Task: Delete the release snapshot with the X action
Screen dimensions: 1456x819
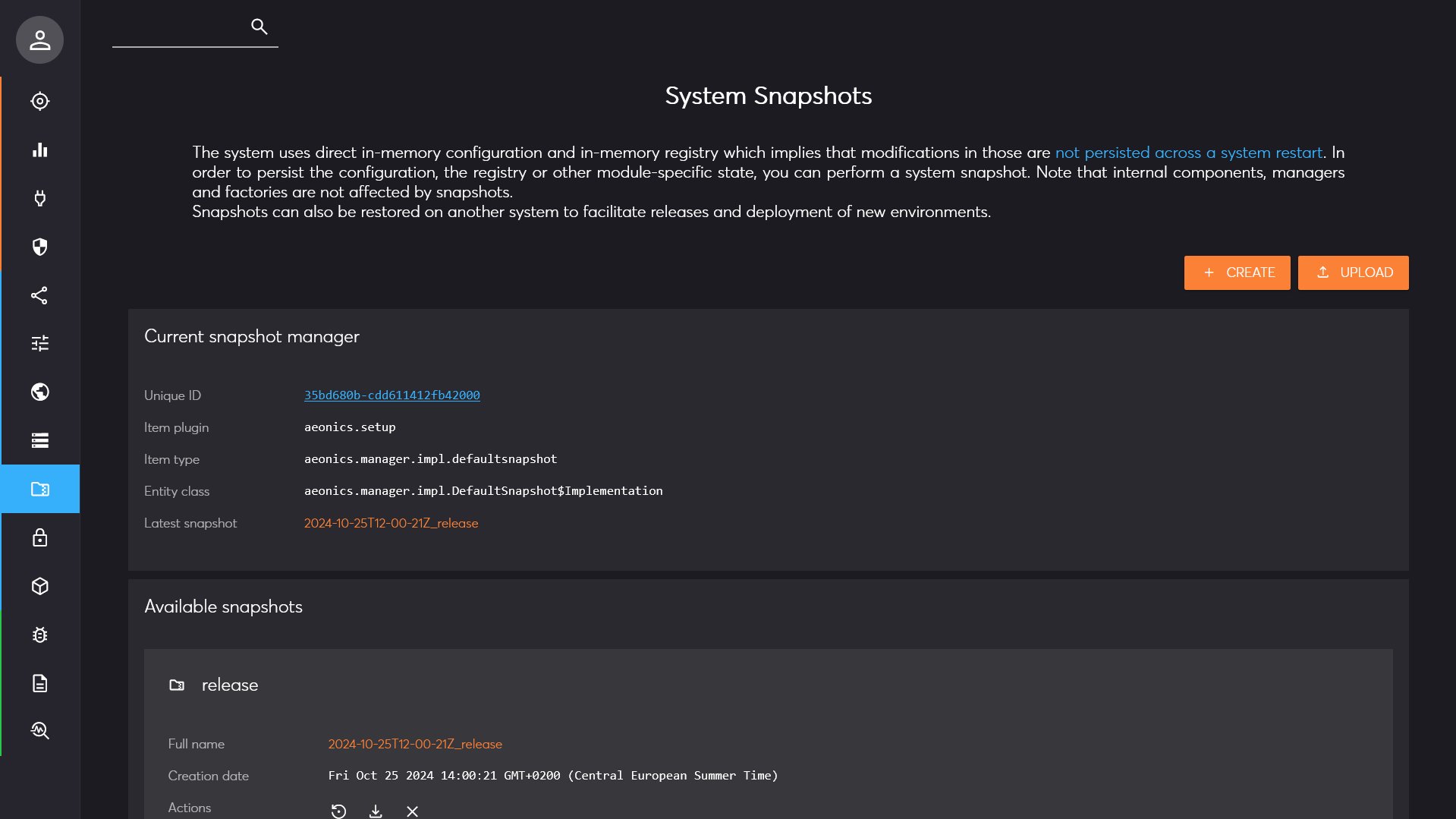Action: [412, 811]
